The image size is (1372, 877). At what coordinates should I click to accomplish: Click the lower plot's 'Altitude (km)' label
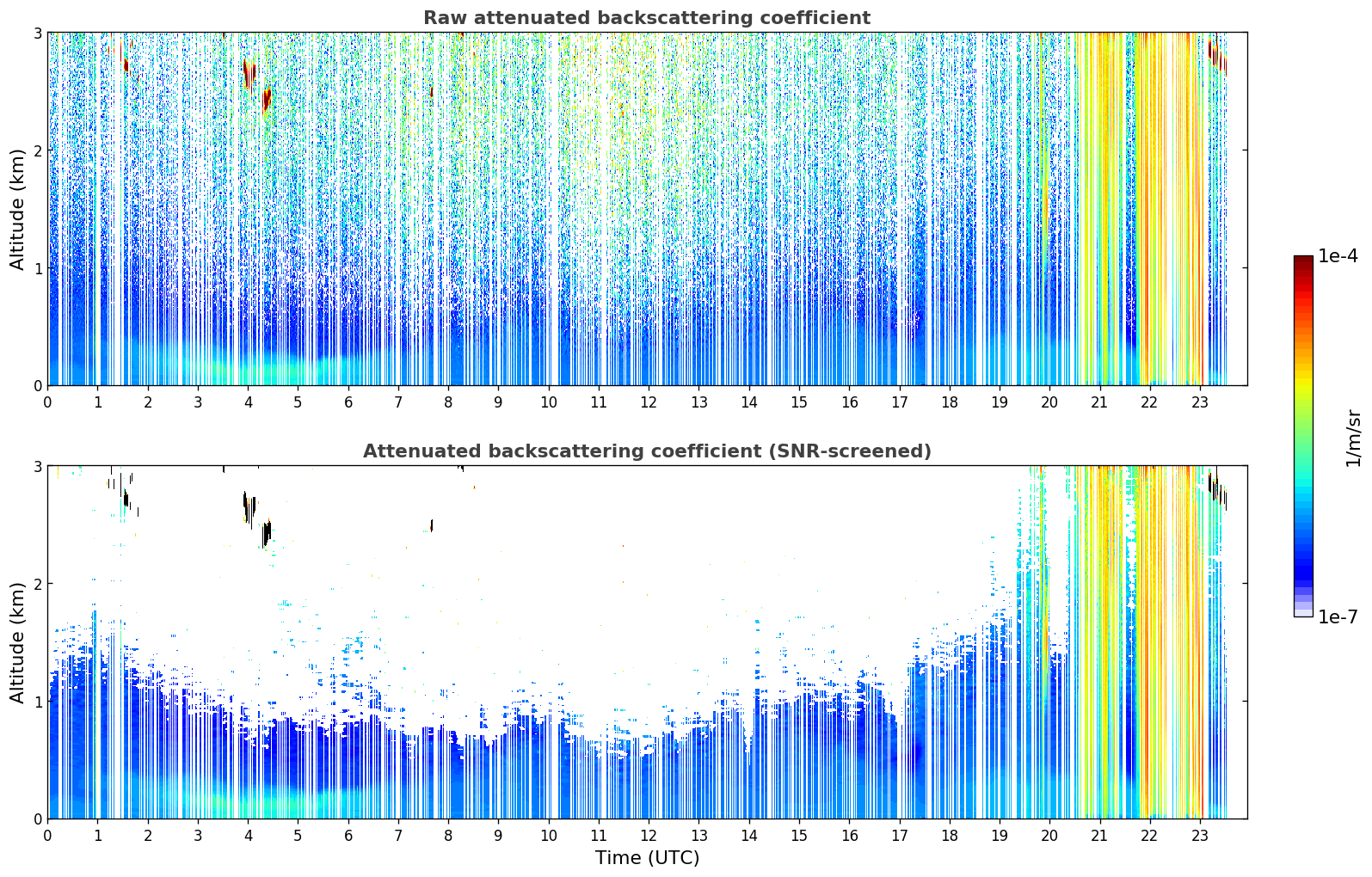point(18,642)
